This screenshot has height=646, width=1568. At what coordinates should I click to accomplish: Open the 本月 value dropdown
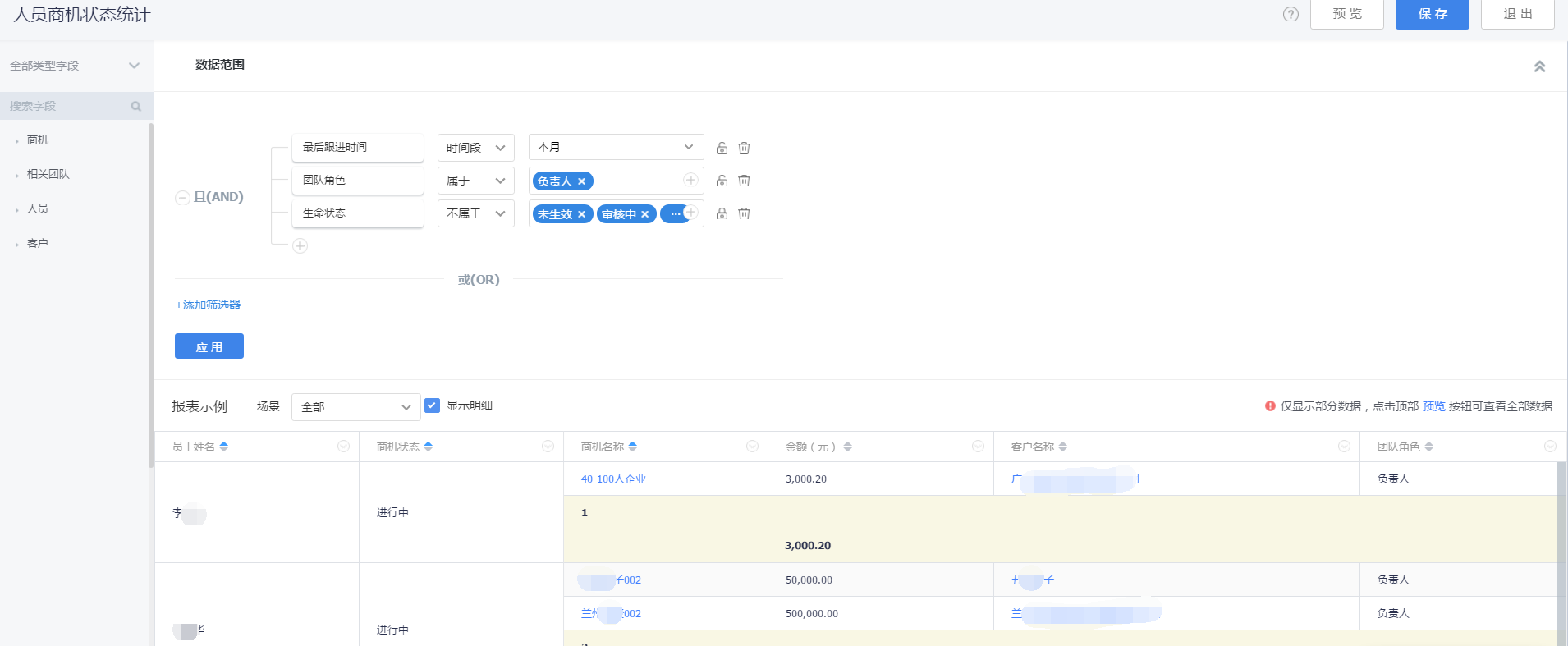coord(616,147)
